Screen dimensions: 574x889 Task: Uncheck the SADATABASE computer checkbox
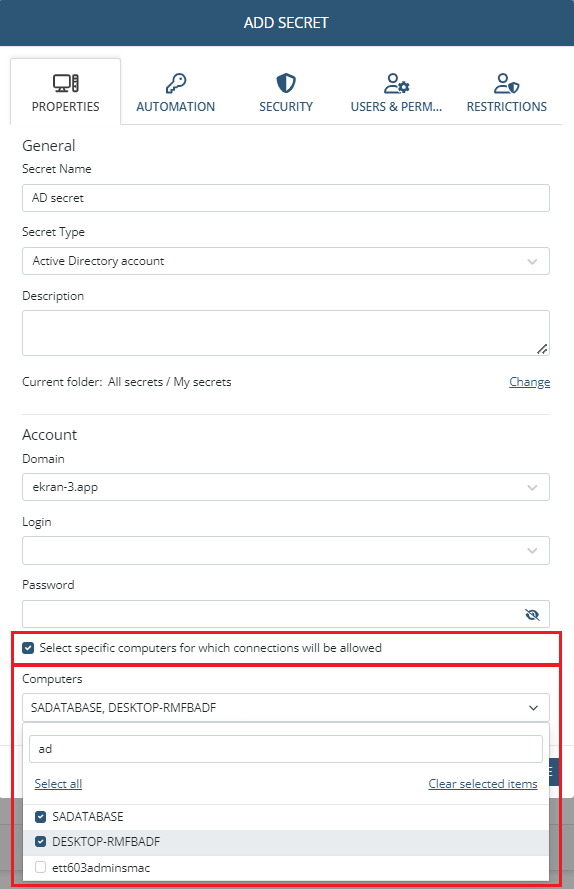(x=40, y=816)
